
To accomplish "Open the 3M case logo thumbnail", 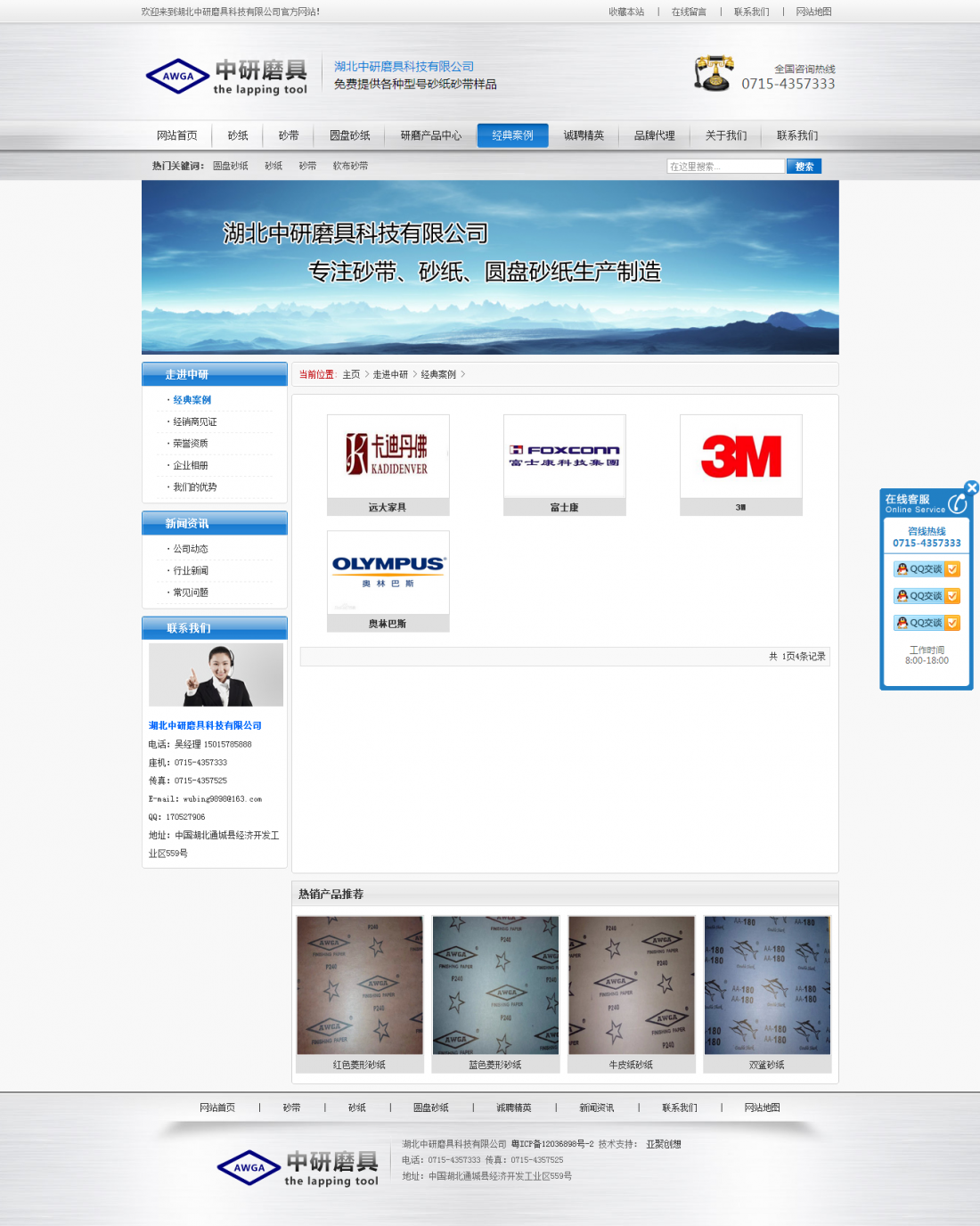I will tap(741, 456).
